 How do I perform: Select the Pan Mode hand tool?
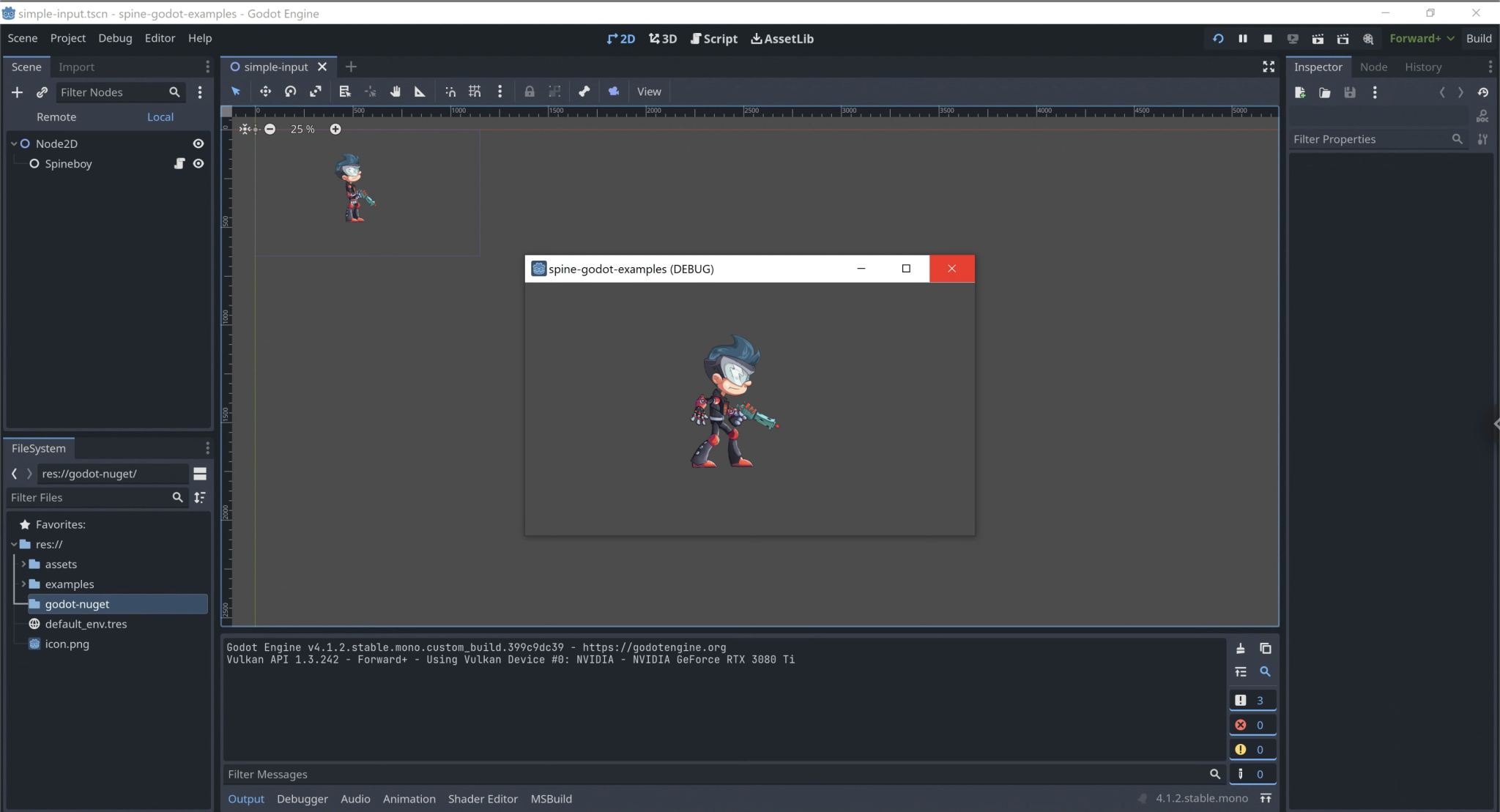point(396,92)
